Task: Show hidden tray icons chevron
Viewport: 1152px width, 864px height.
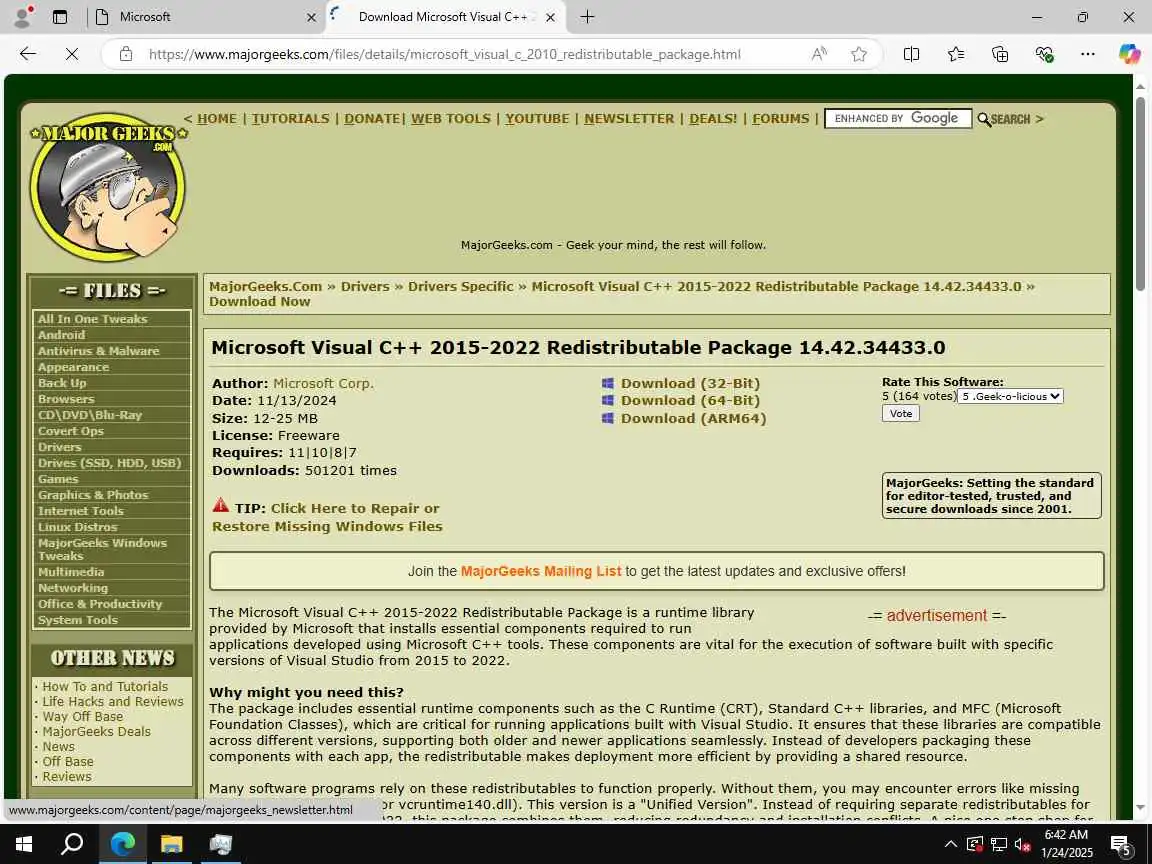Action: click(x=951, y=844)
